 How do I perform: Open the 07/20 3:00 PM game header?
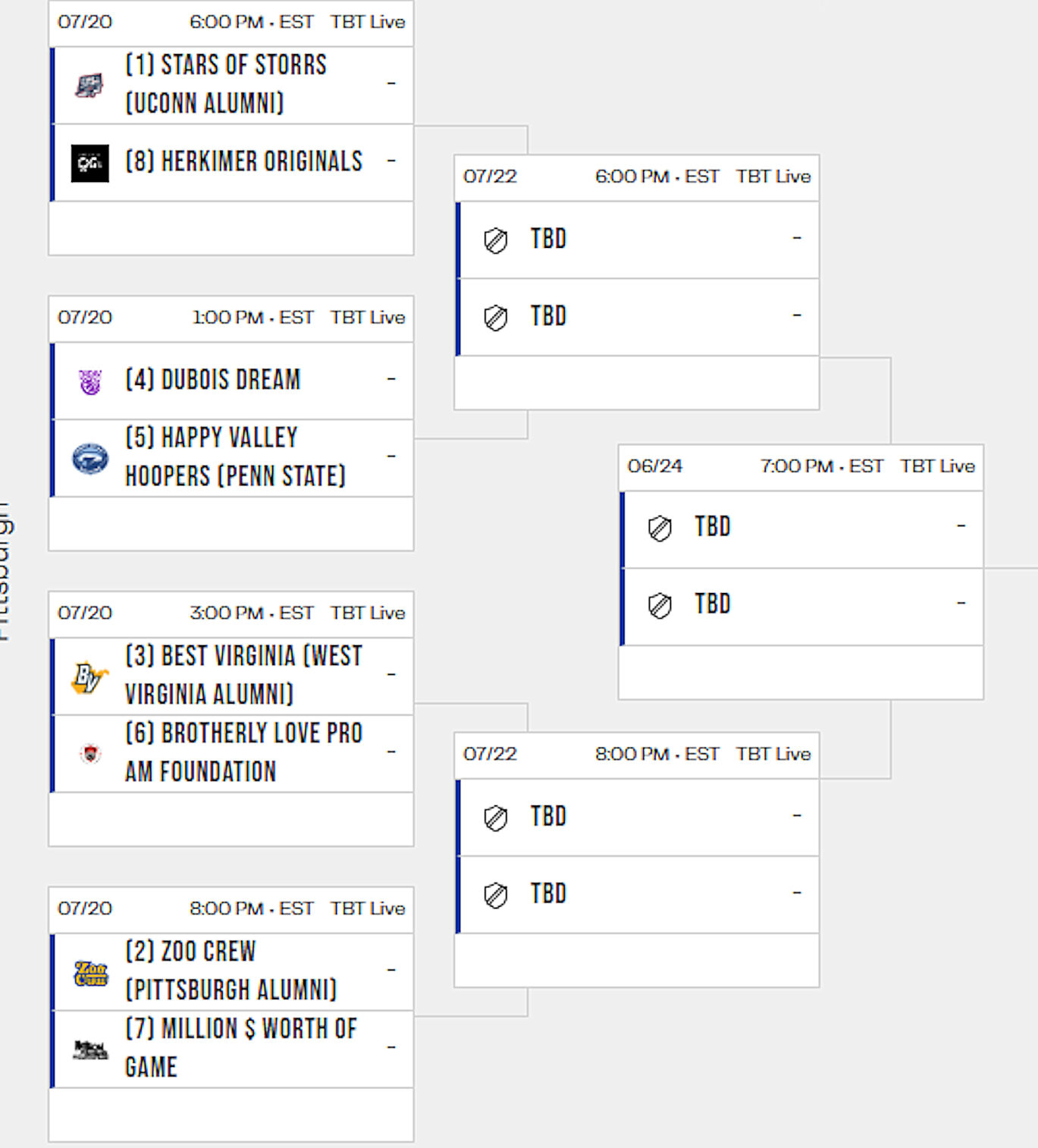[231, 613]
